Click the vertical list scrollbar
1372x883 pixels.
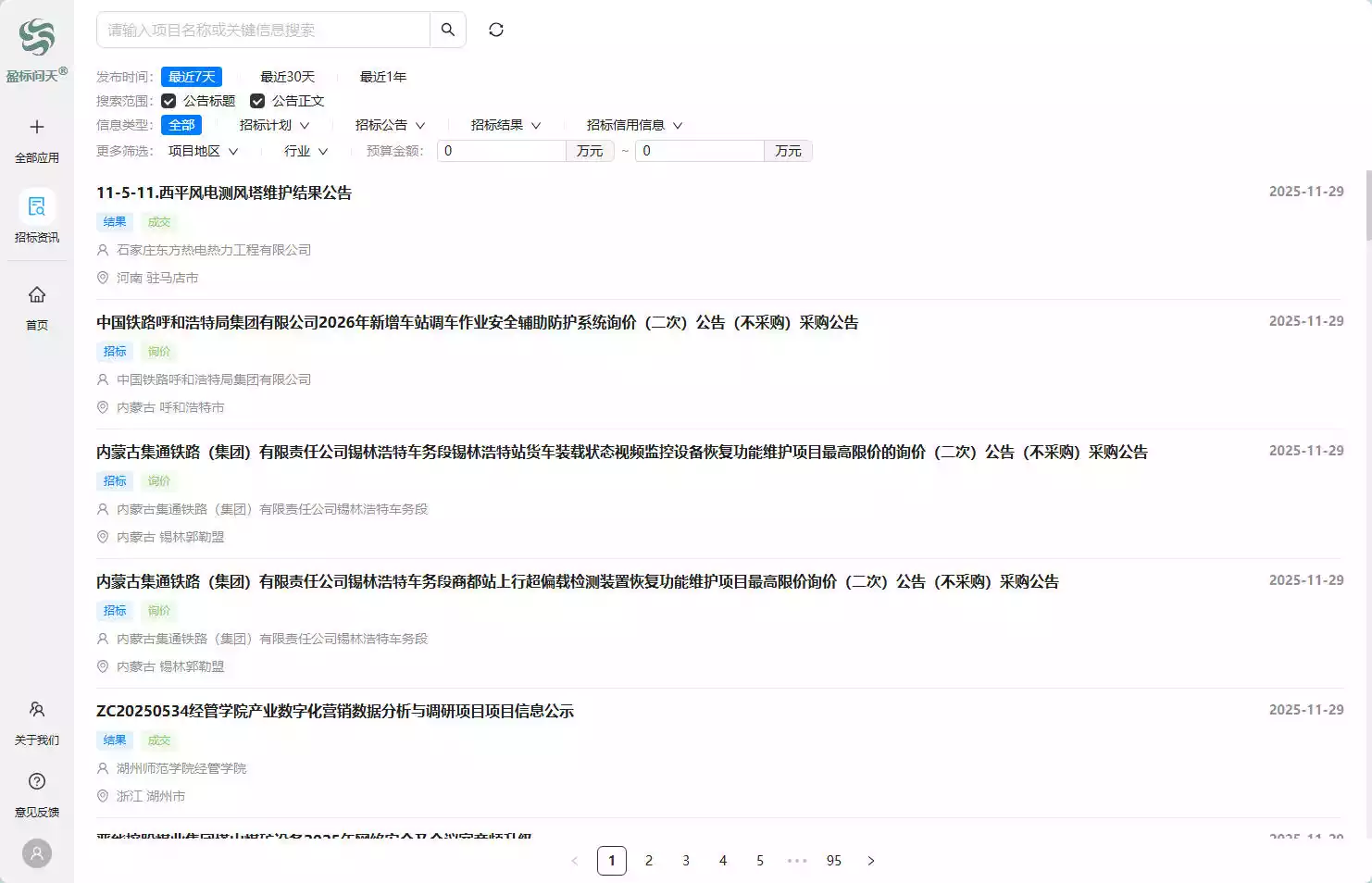coord(1368,204)
